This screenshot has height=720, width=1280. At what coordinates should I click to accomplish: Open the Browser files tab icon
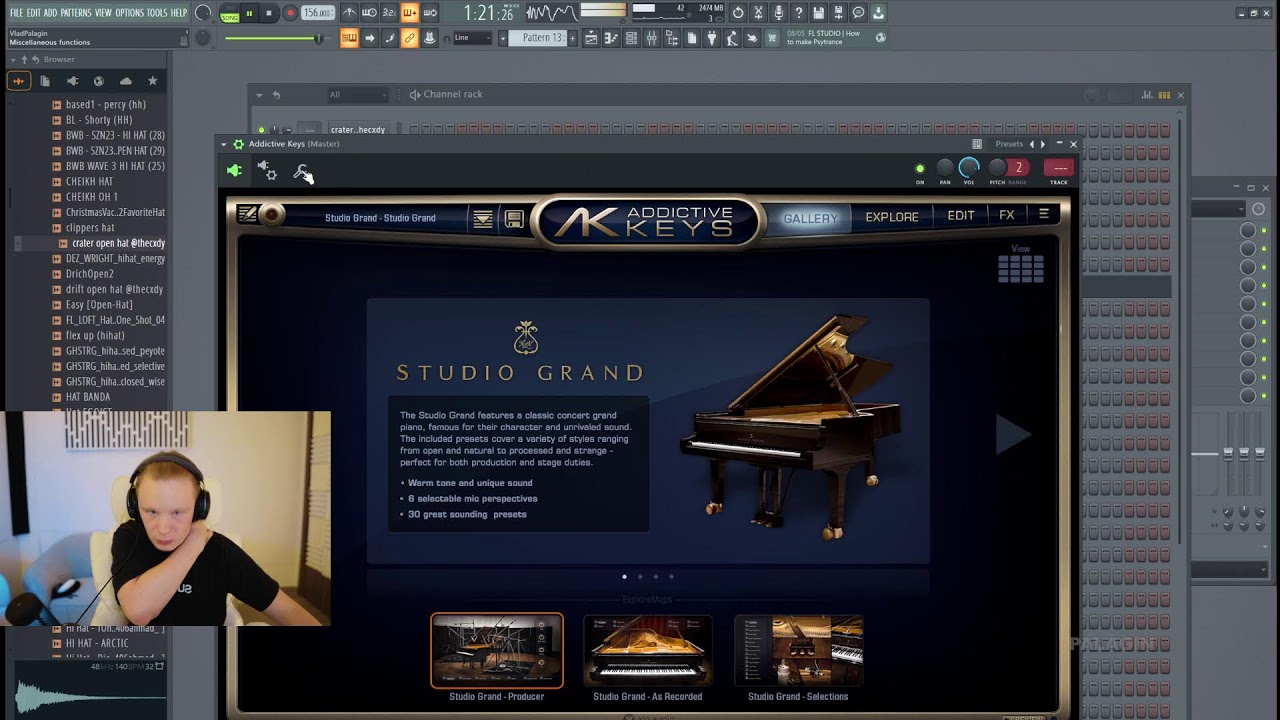click(x=45, y=81)
